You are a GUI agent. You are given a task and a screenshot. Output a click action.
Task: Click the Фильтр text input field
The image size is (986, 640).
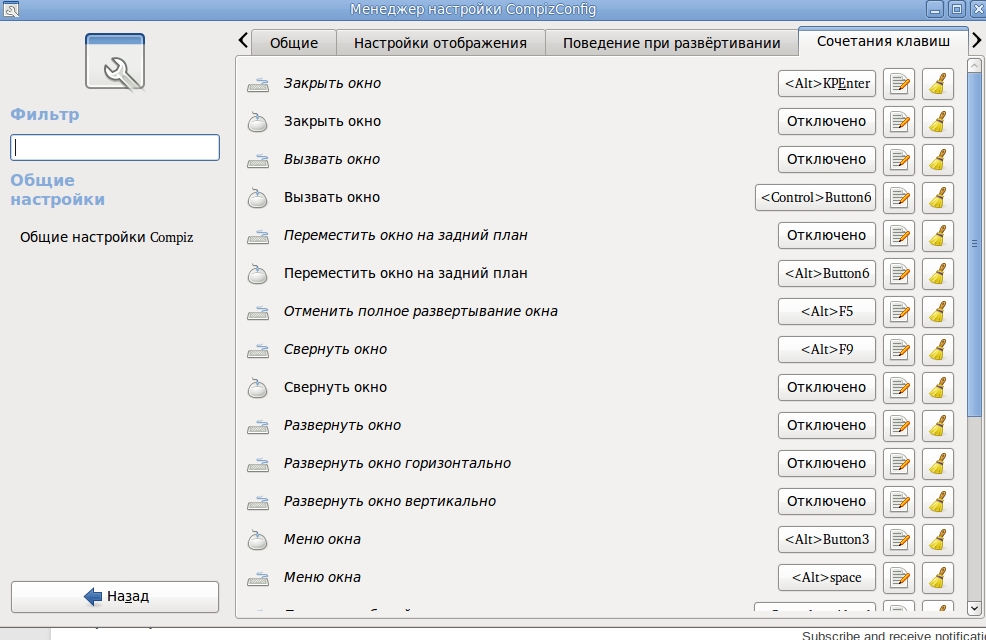point(115,147)
